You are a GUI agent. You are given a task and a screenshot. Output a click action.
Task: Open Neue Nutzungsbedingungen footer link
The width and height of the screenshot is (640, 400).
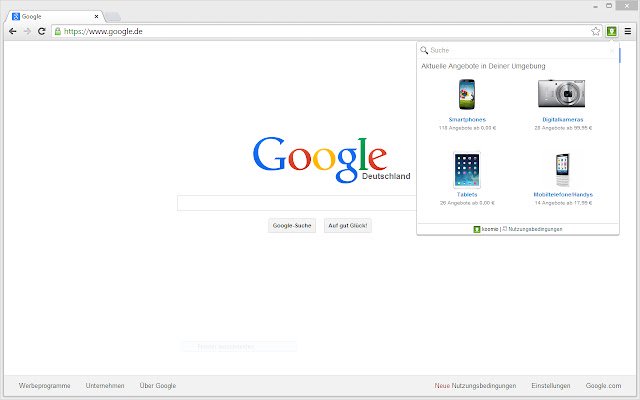coord(475,386)
